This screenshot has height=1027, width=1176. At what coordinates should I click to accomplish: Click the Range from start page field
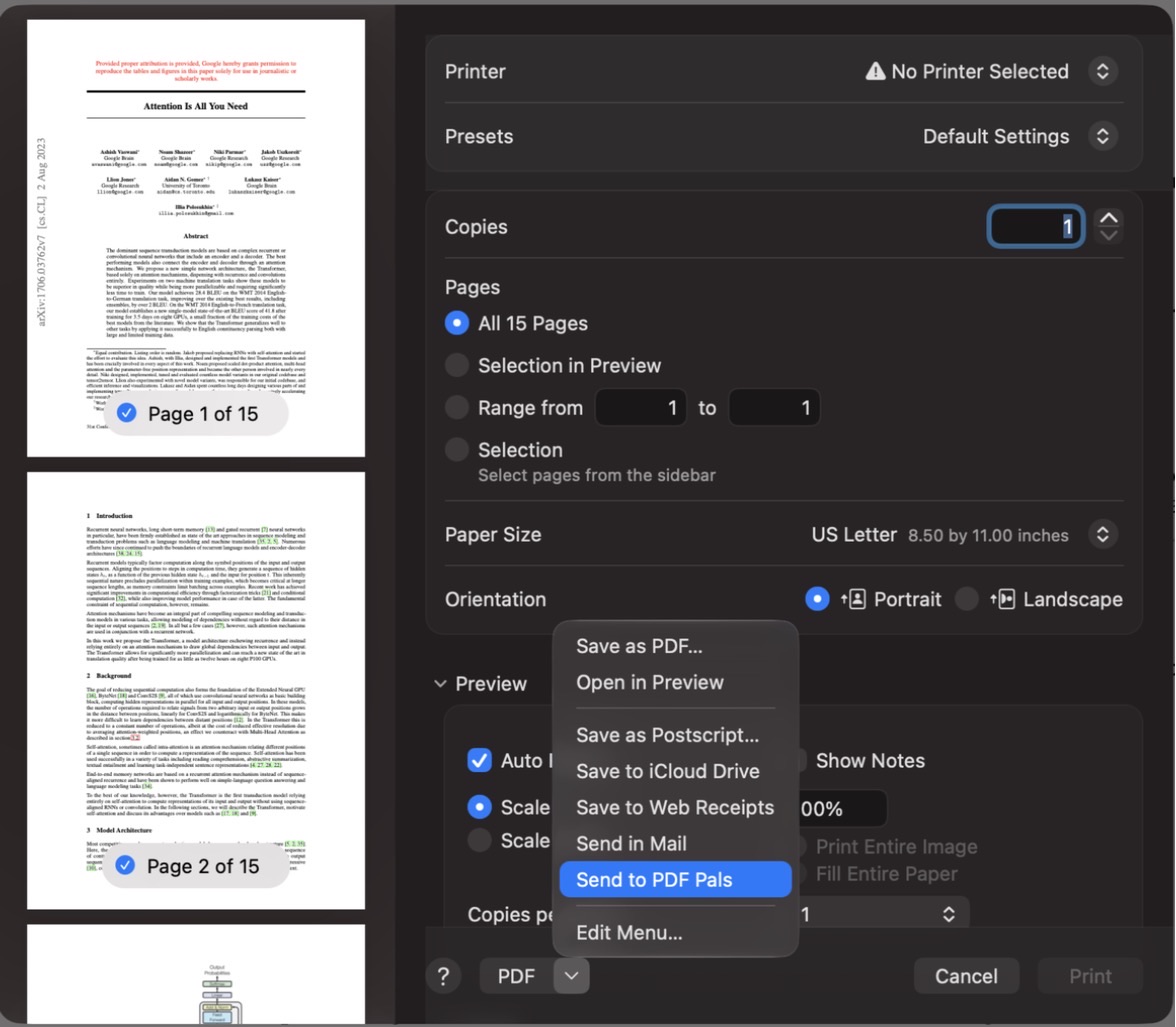coord(640,407)
